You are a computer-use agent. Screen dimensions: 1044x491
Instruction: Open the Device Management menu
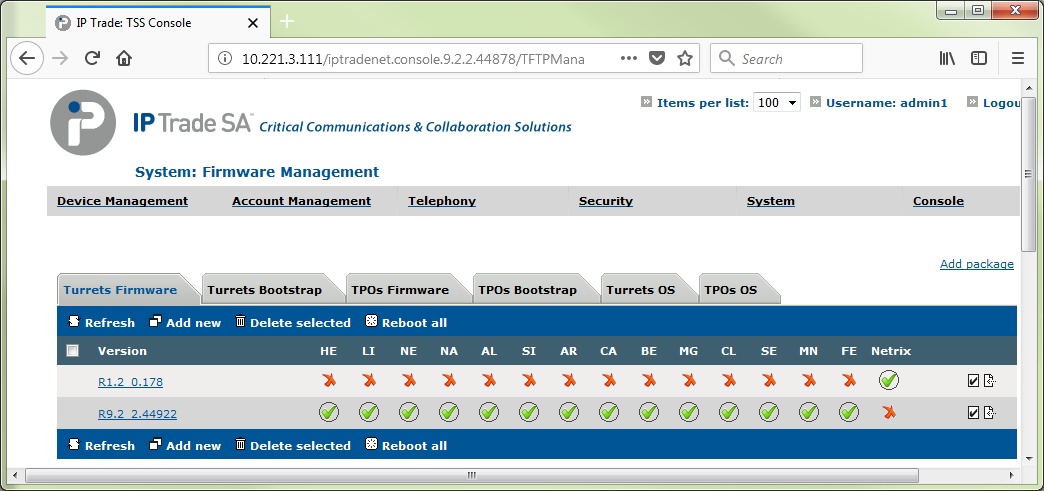click(x=123, y=201)
